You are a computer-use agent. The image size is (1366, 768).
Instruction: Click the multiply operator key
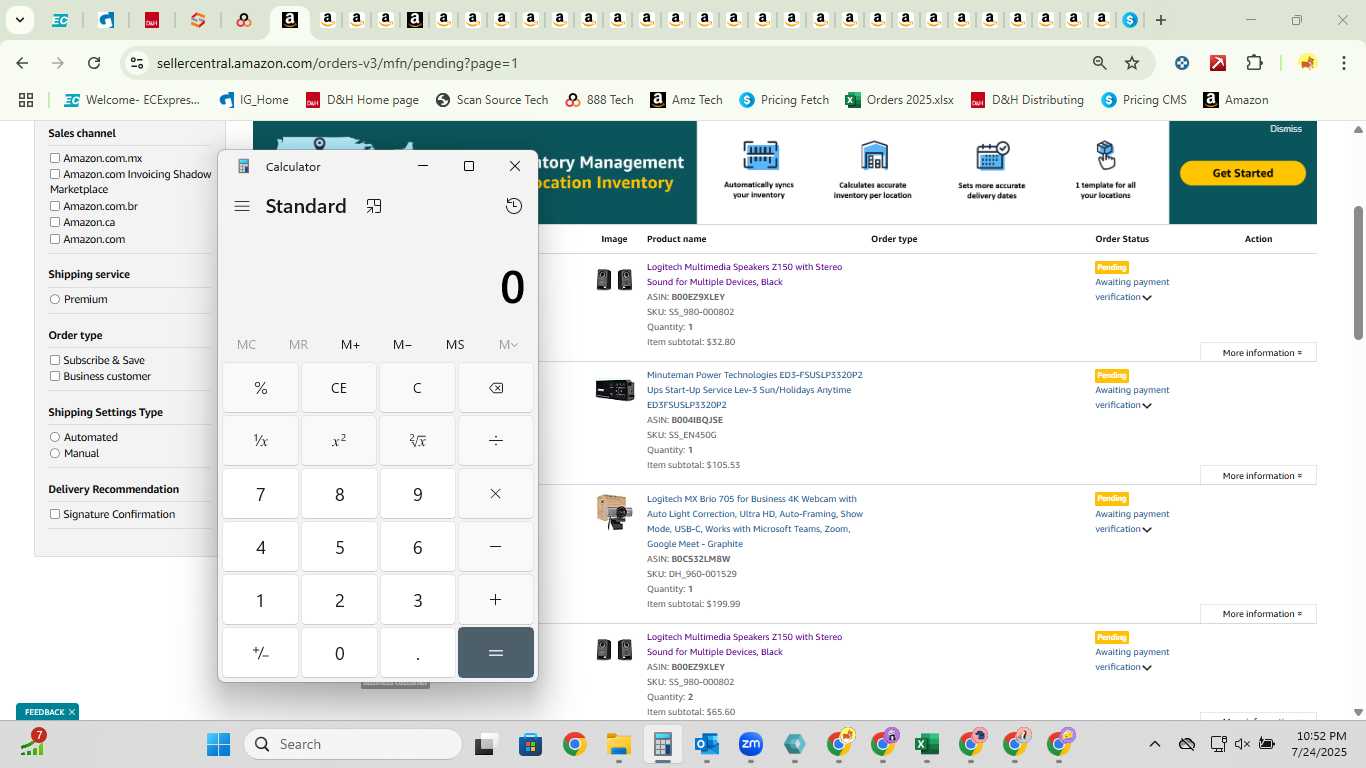pyautogui.click(x=496, y=494)
